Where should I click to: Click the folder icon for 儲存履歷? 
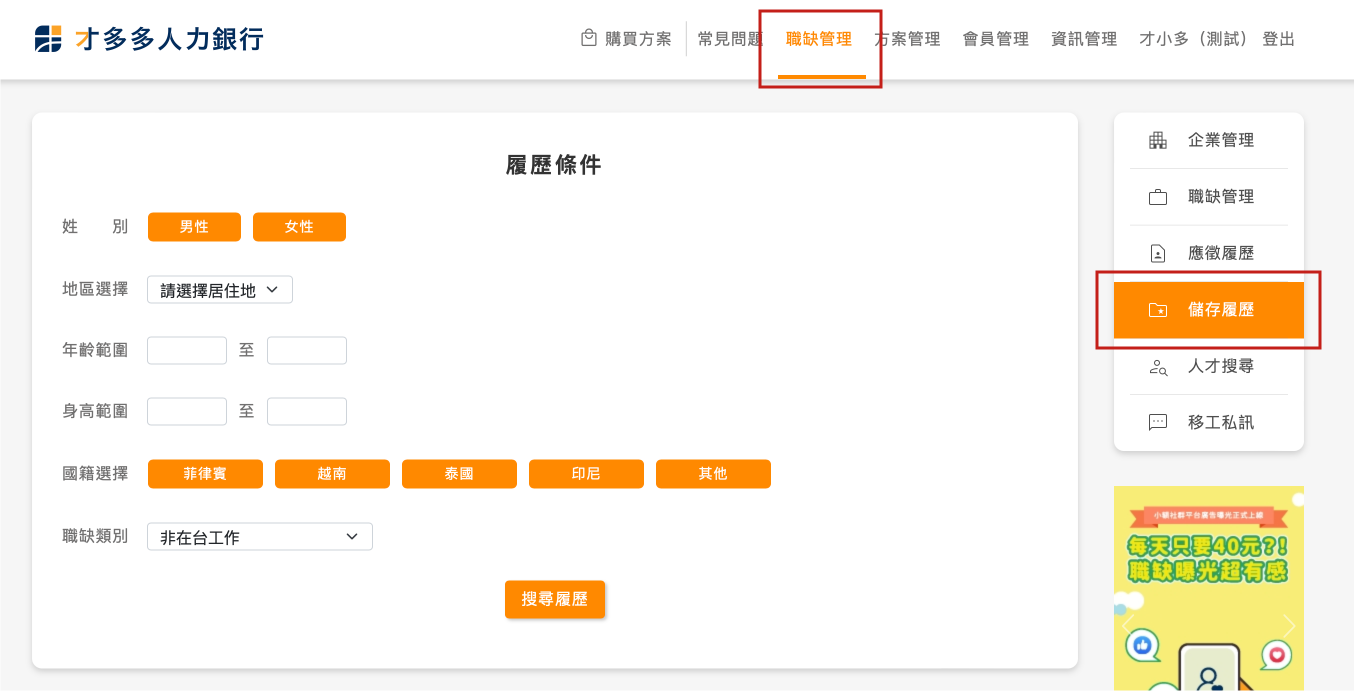pos(1158,310)
